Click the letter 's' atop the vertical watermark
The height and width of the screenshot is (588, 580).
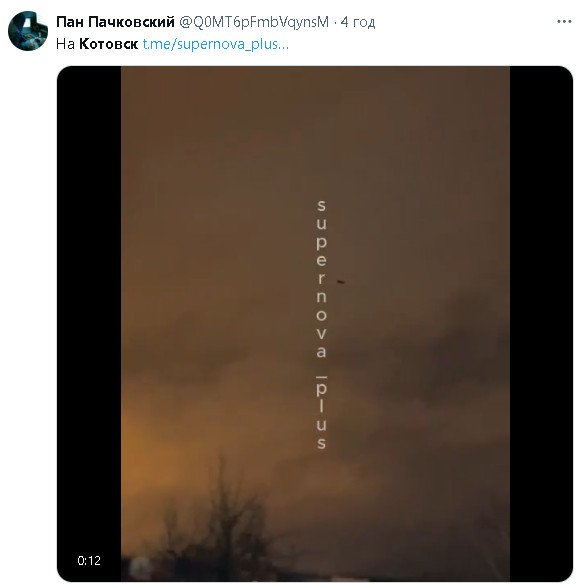coord(321,205)
